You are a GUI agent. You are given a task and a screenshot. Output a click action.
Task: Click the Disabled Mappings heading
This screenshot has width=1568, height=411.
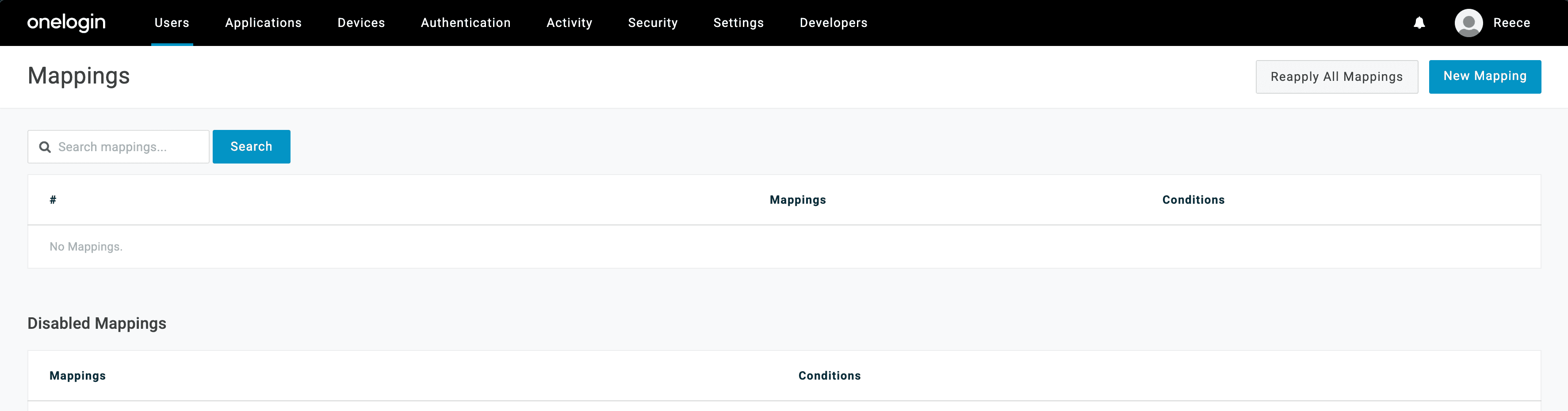[x=97, y=323]
